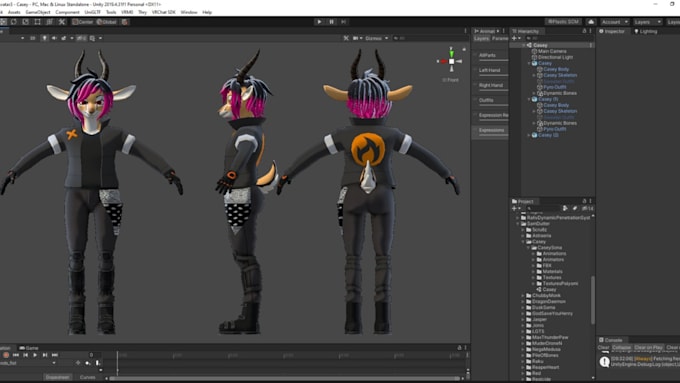Click the Scene view search field

429,38
